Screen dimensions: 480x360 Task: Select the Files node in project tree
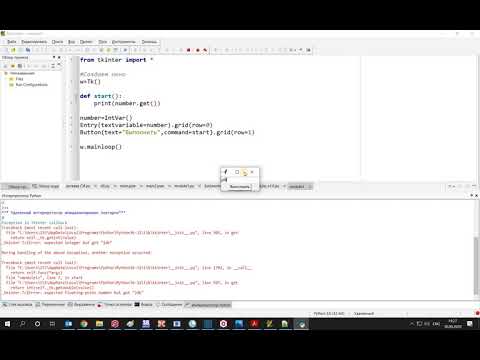pyautogui.click(x=19, y=79)
